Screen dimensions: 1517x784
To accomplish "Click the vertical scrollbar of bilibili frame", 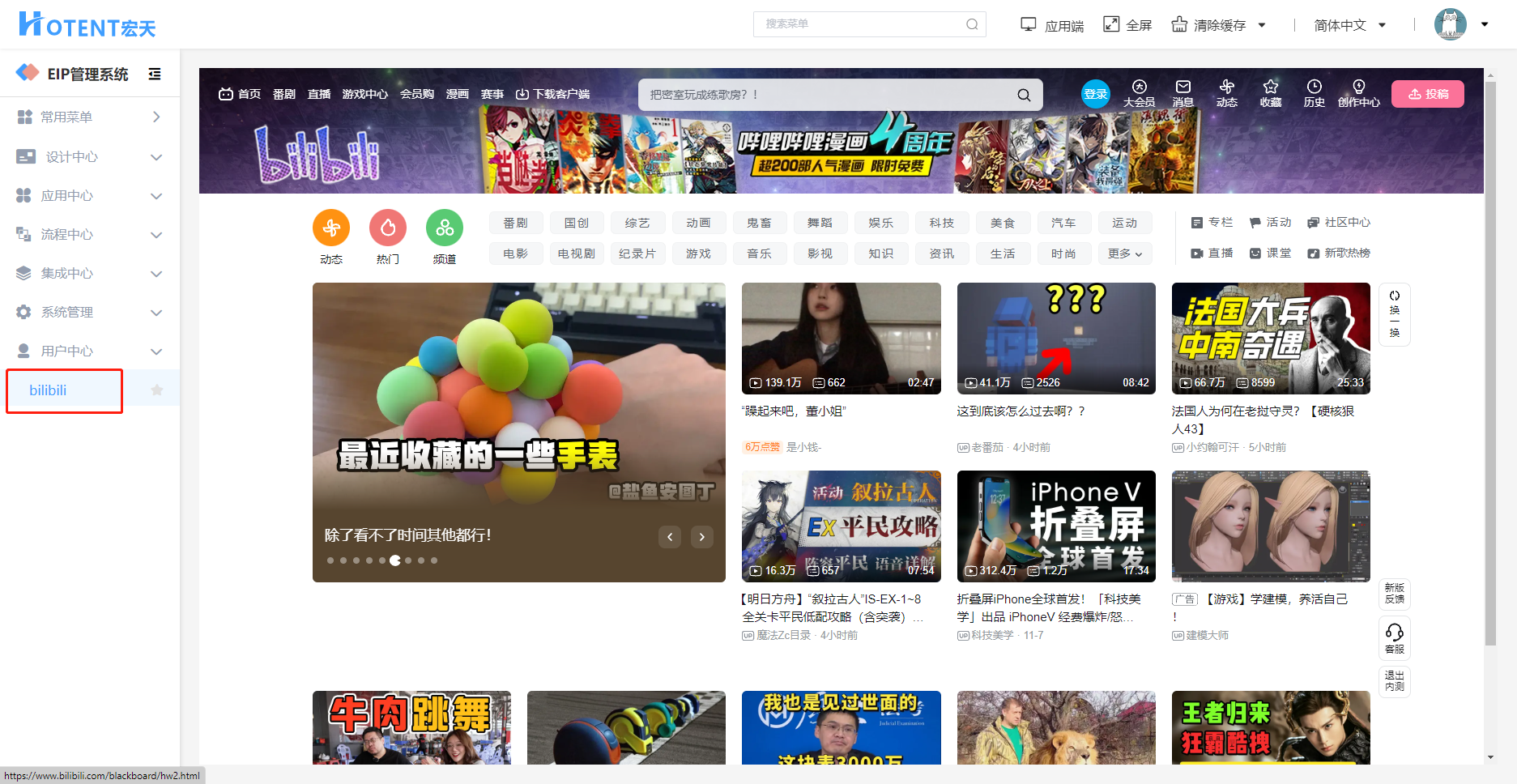I will point(1490,363).
